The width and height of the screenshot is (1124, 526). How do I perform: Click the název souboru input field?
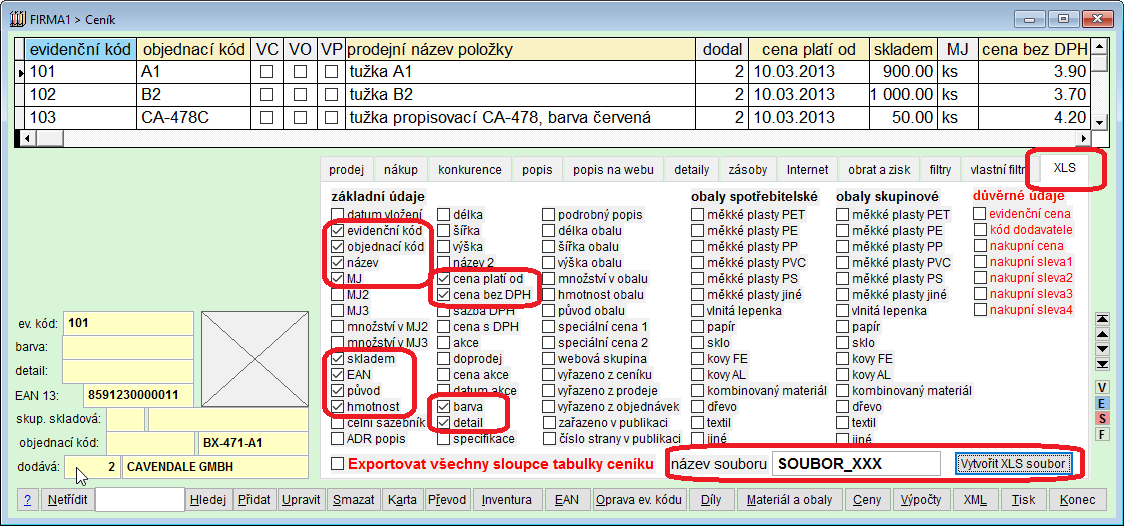[x=857, y=464]
